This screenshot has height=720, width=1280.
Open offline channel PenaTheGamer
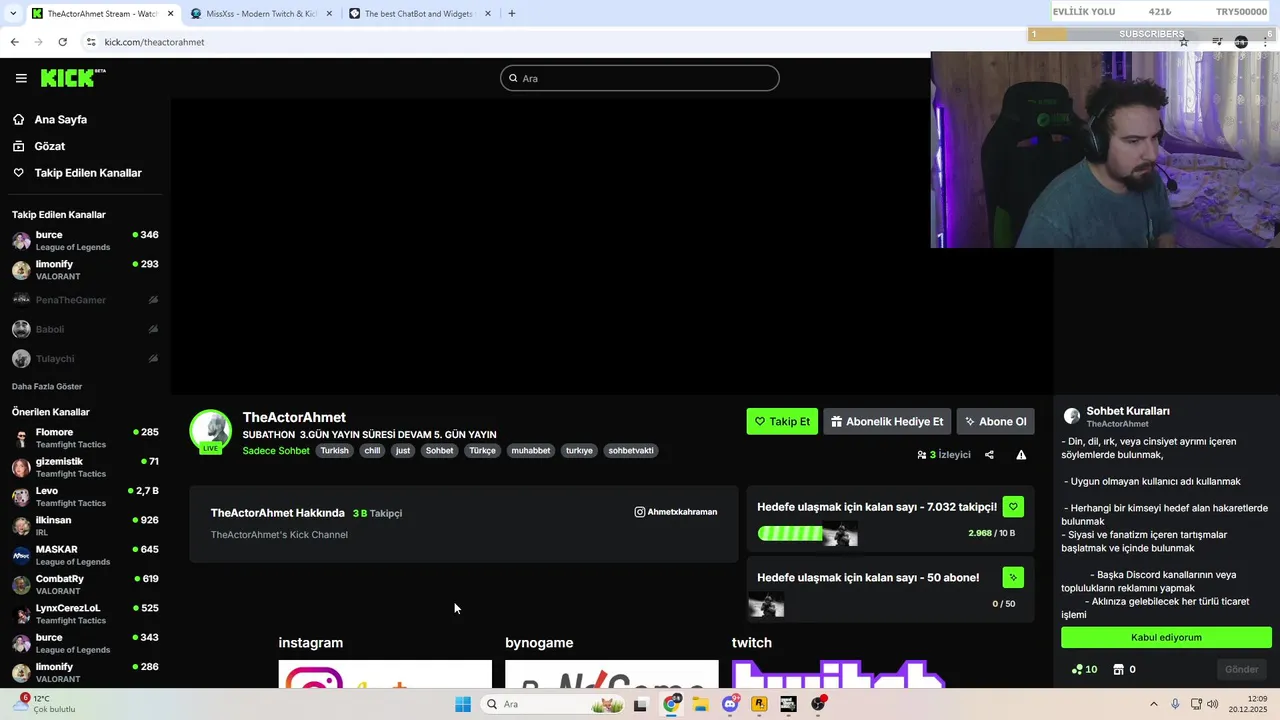tap(85, 300)
